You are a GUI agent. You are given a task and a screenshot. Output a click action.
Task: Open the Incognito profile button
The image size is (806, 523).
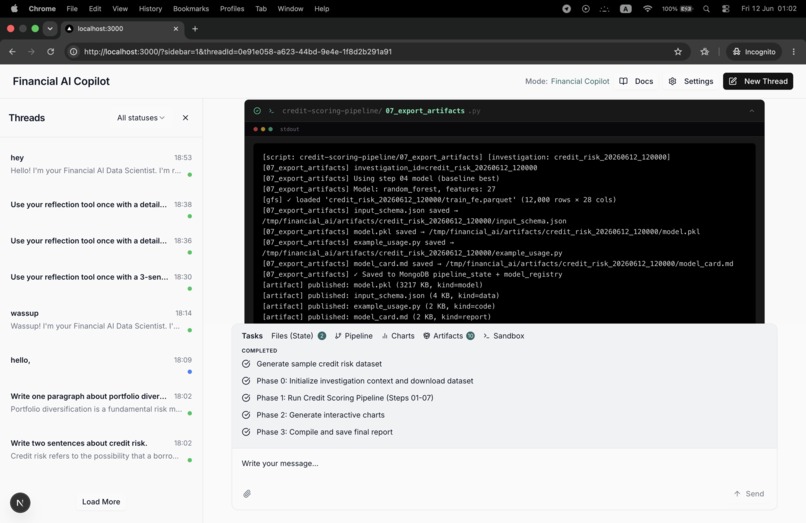click(x=754, y=51)
